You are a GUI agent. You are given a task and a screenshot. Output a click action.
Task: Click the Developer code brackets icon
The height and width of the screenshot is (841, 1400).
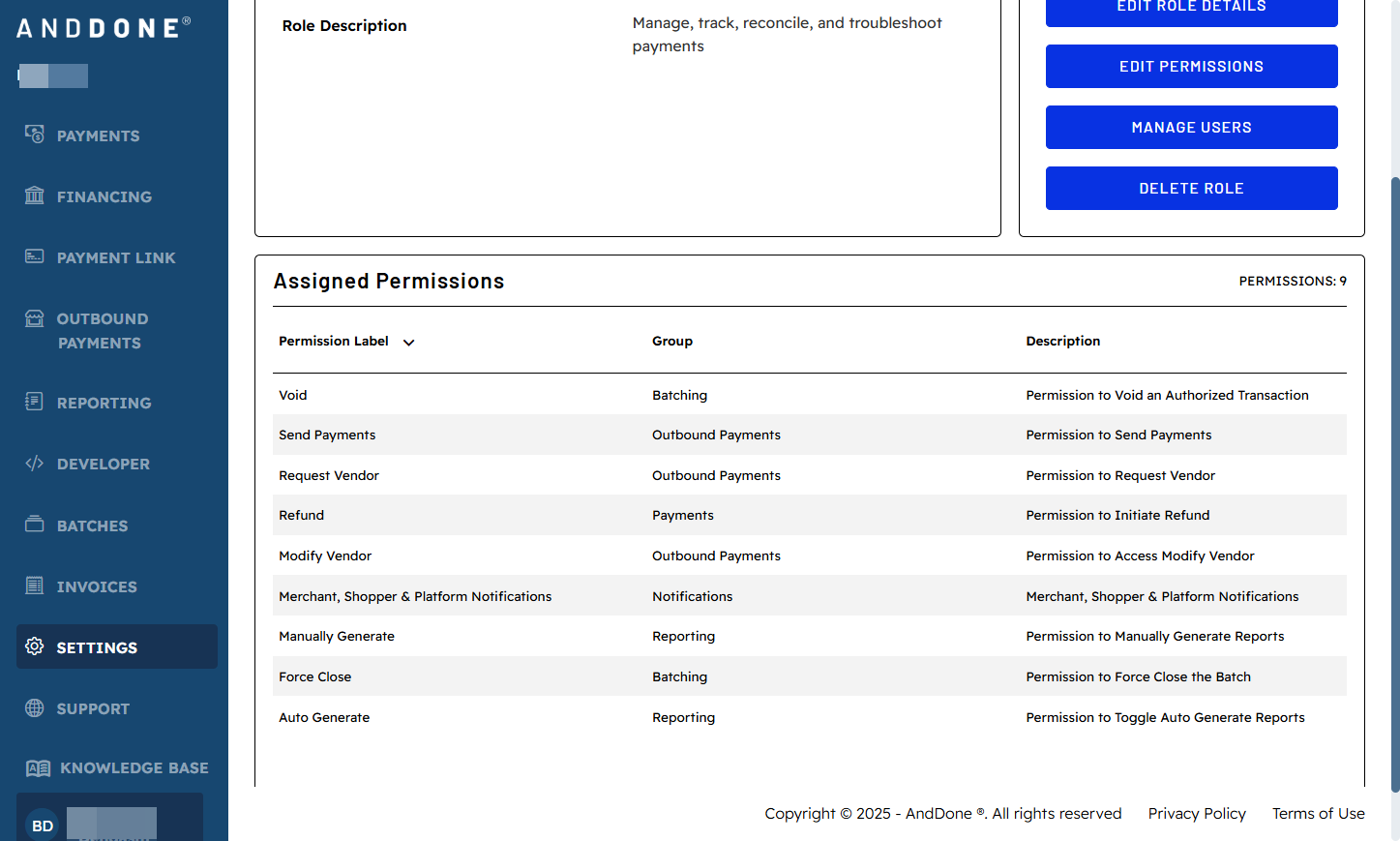(x=35, y=464)
